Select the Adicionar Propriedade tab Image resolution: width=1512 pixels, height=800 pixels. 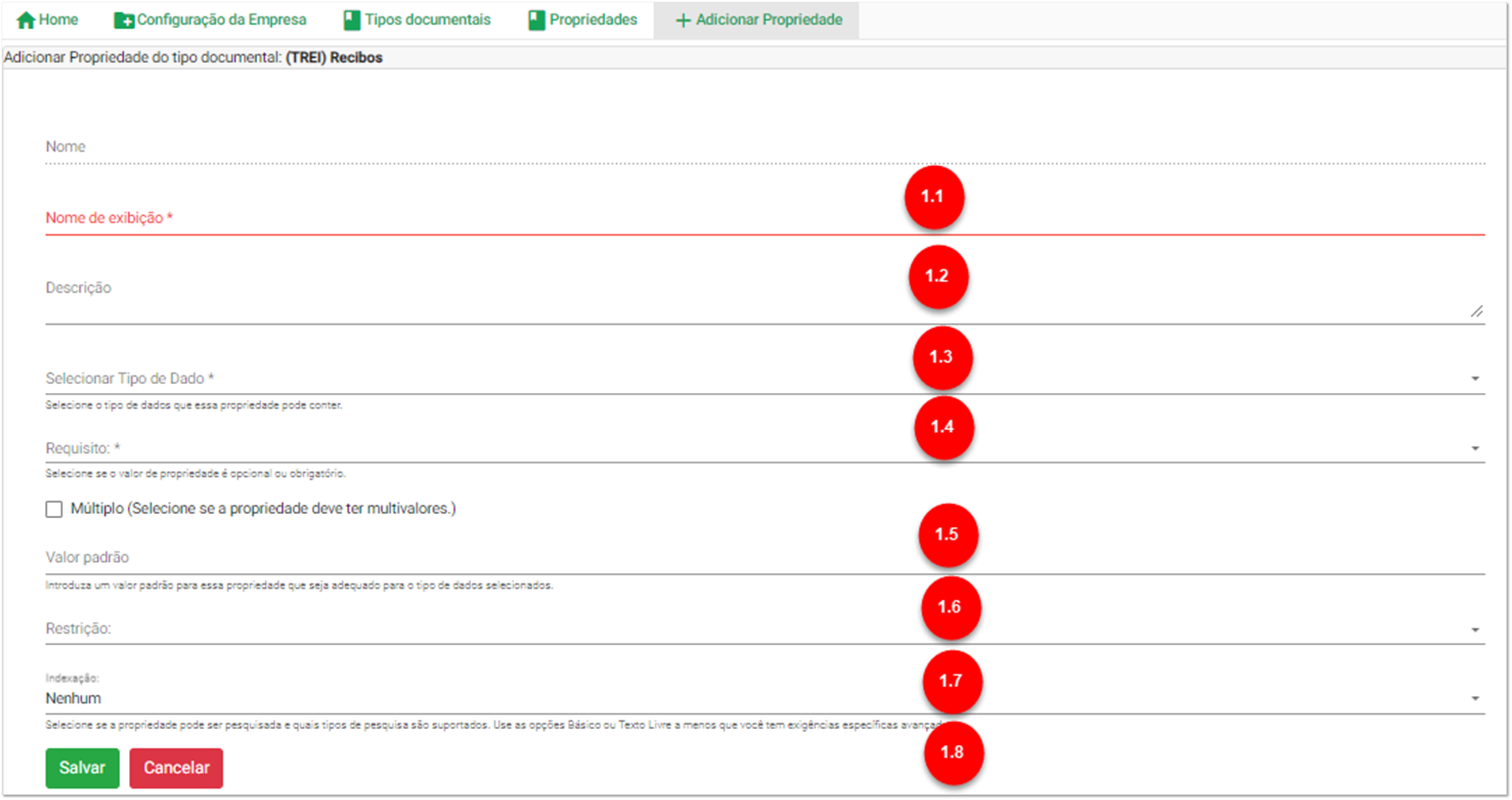tap(756, 20)
